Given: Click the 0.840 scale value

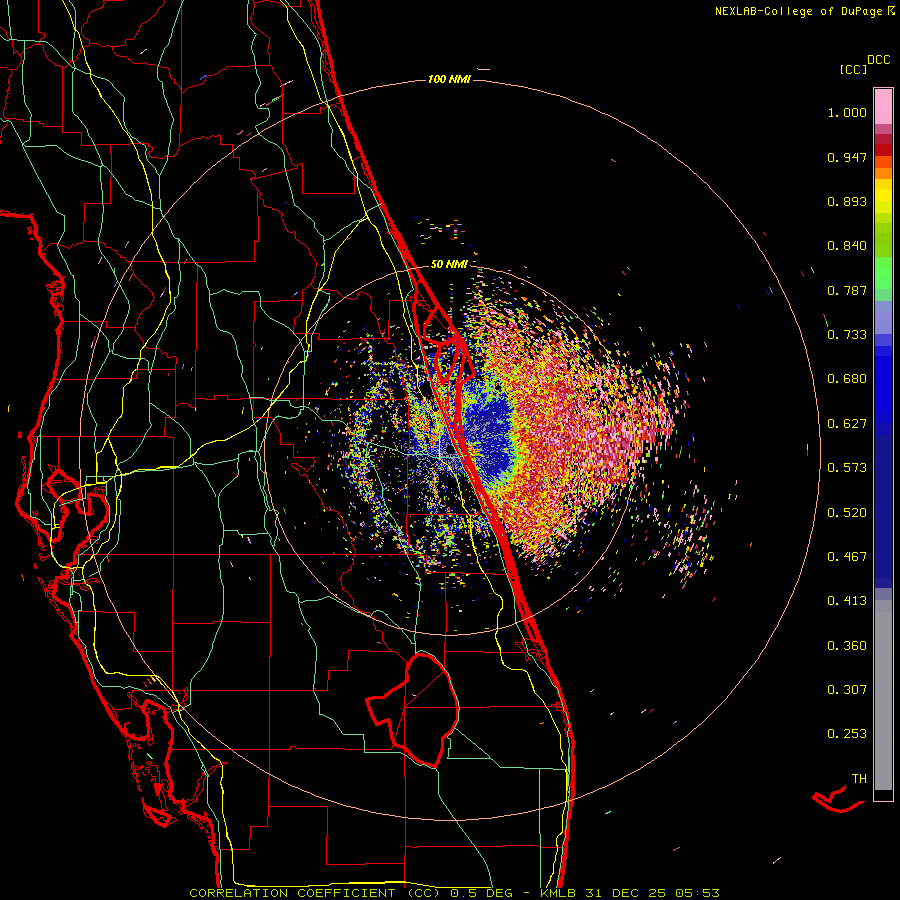Looking at the screenshot, I should pyautogui.click(x=847, y=246).
